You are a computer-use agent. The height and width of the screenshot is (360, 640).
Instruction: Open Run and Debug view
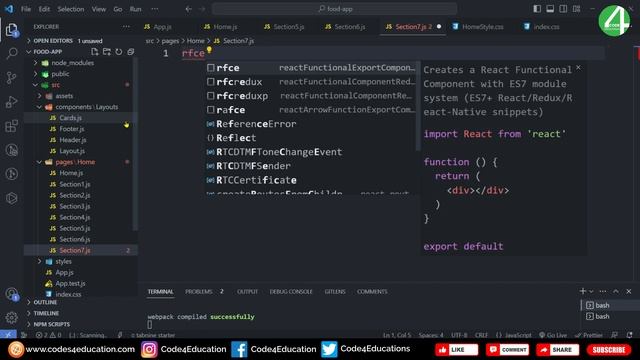point(11,102)
